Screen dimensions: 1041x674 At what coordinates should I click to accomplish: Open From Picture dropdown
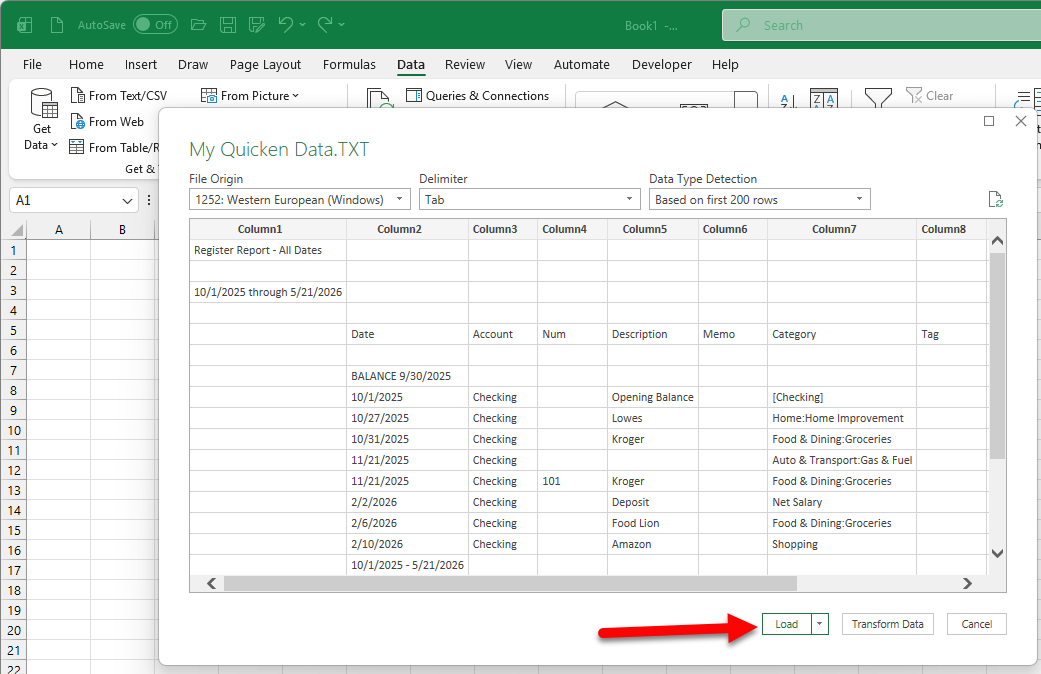[x=250, y=96]
